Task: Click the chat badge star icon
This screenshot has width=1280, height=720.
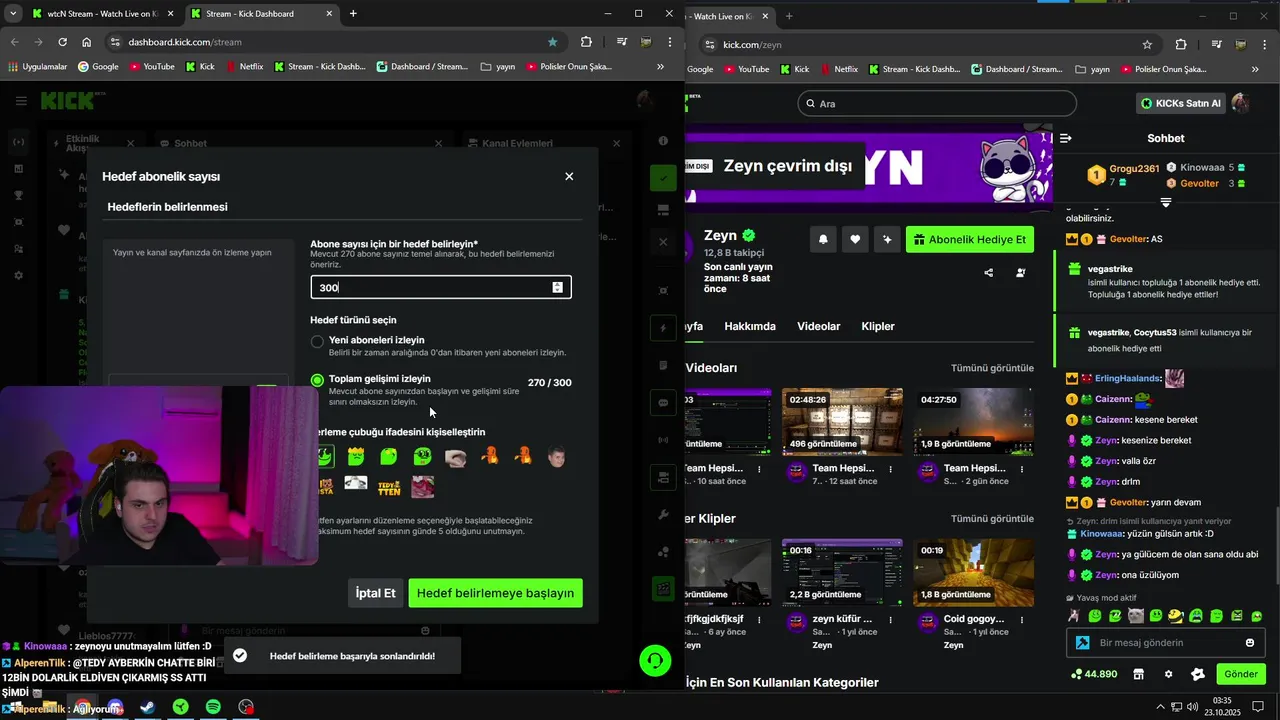Action: (1198, 674)
